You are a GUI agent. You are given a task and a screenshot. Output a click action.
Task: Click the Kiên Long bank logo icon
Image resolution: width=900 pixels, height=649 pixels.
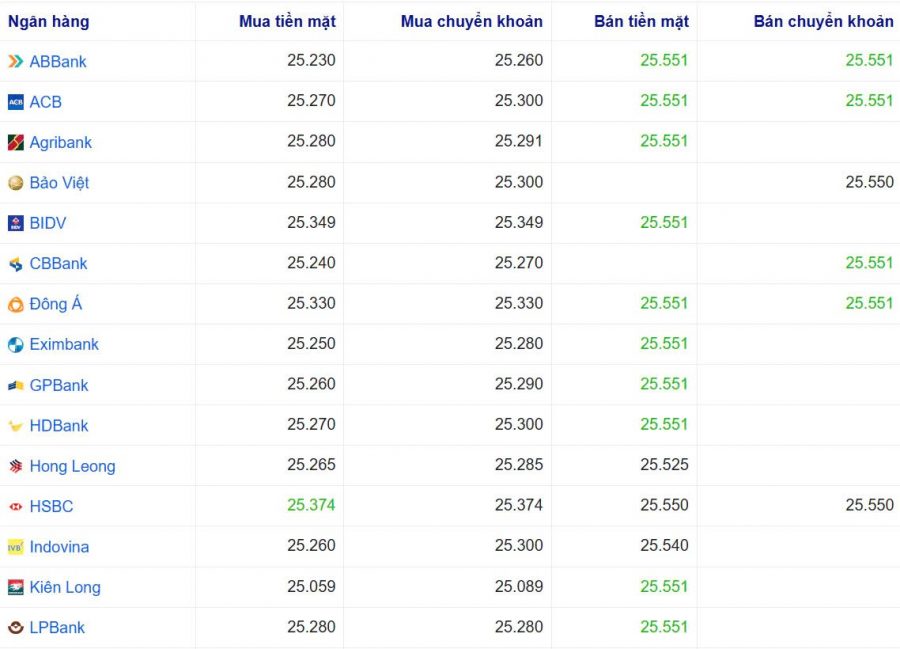[16, 588]
